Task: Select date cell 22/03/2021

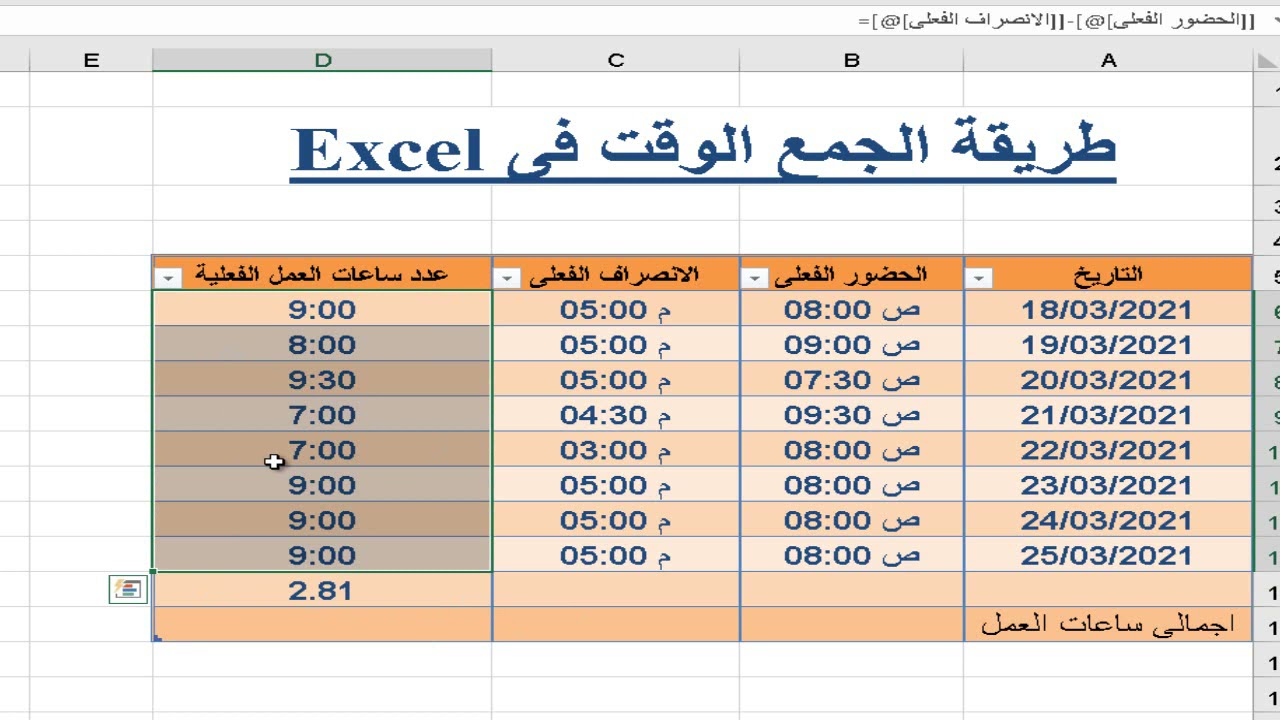Action: click(x=1108, y=449)
